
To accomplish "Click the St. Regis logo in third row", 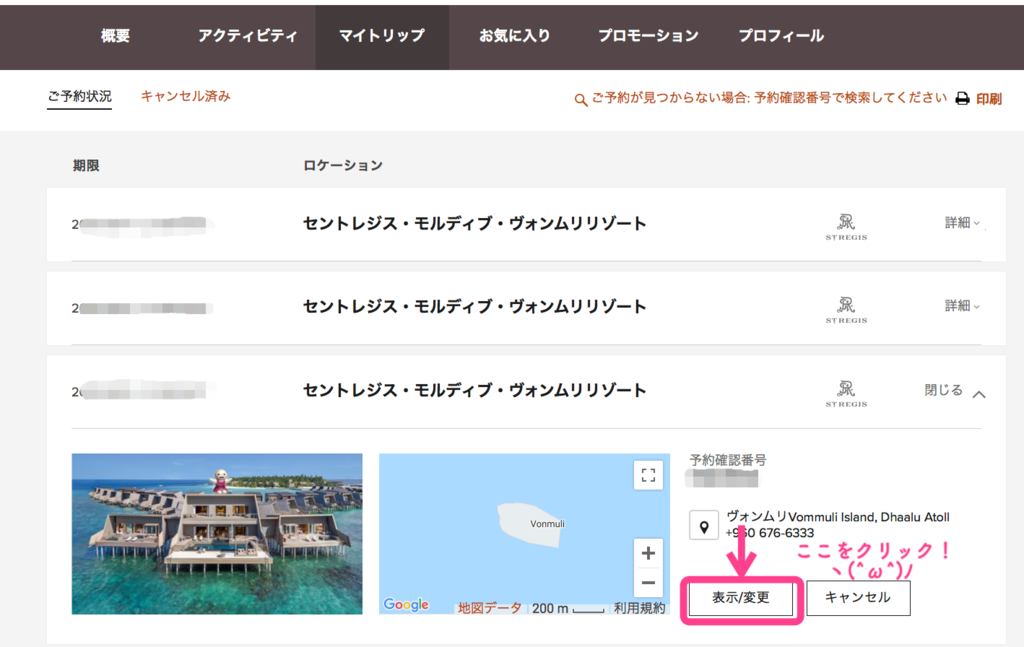I will click(x=846, y=393).
